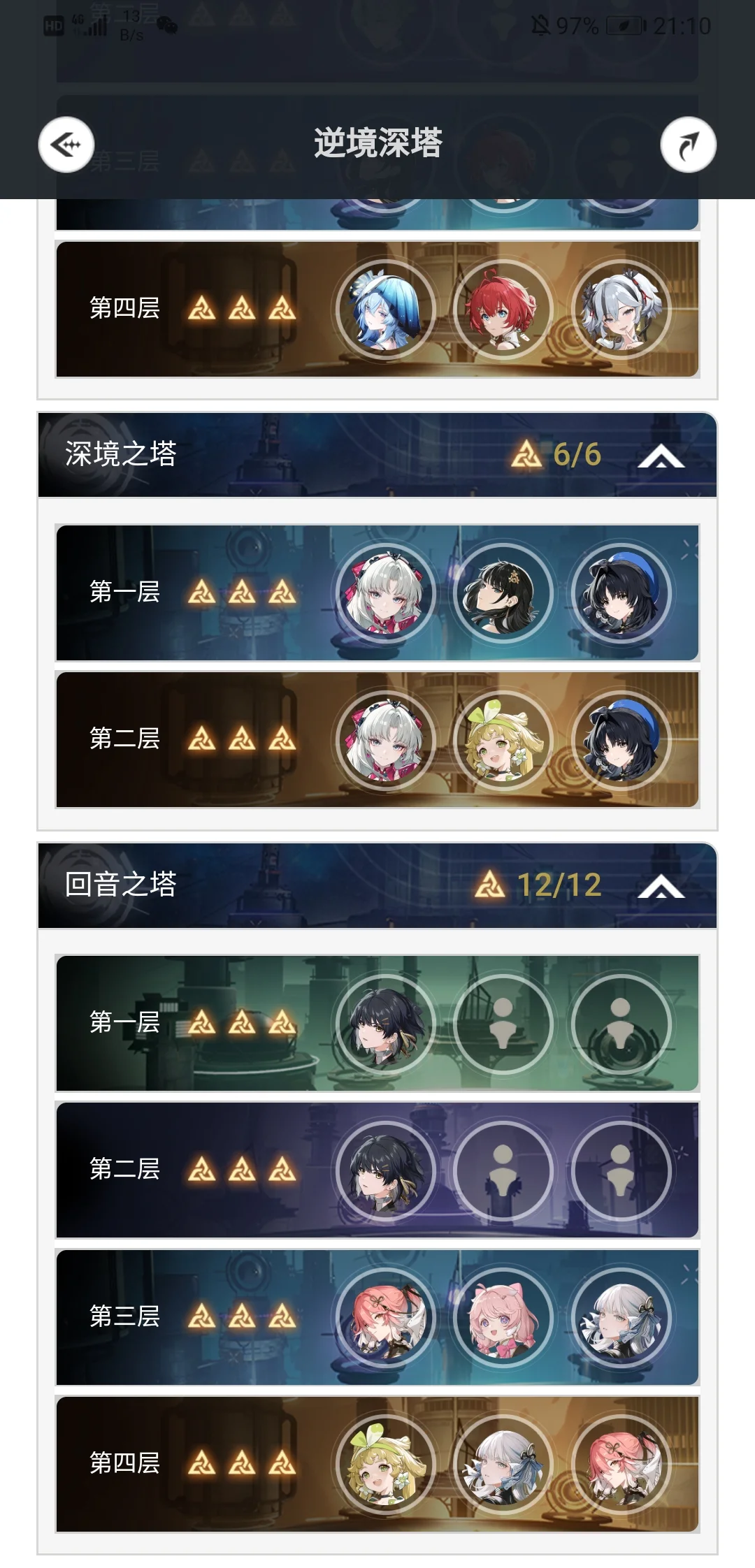Select black-haired side-profile character in 深境之塔 第一层

[x=503, y=593]
